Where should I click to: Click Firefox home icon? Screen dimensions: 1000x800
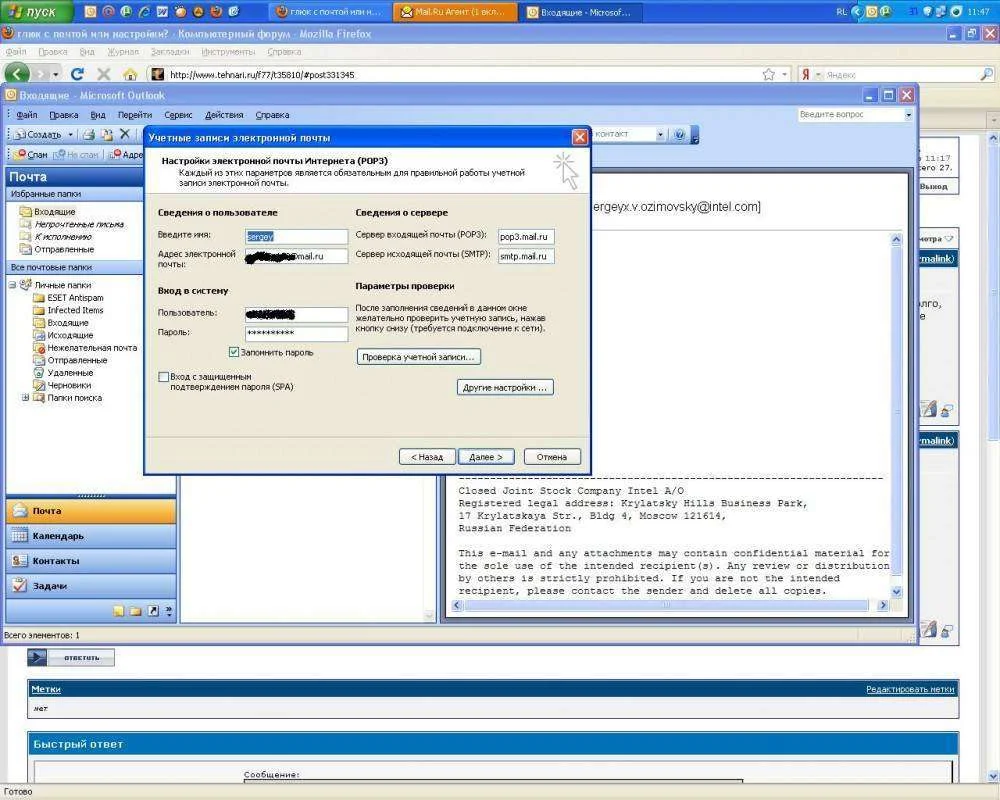(130, 74)
